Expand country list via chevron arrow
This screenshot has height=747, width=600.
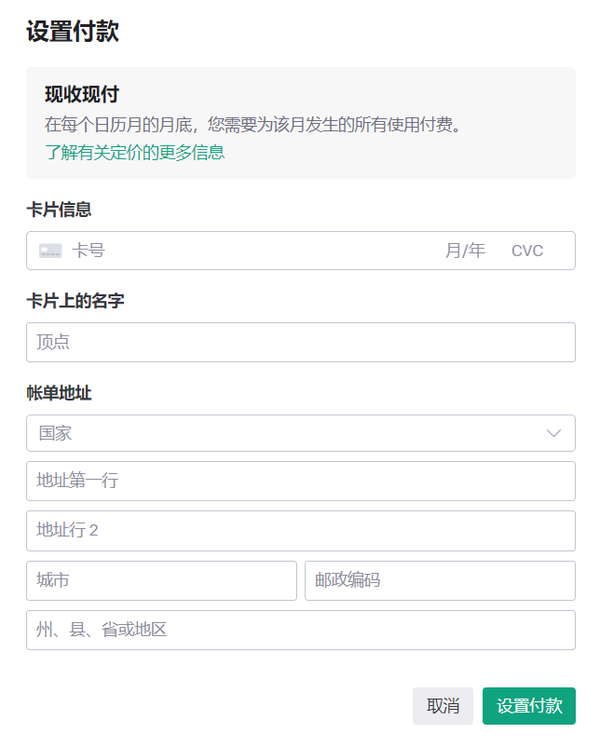pos(554,433)
